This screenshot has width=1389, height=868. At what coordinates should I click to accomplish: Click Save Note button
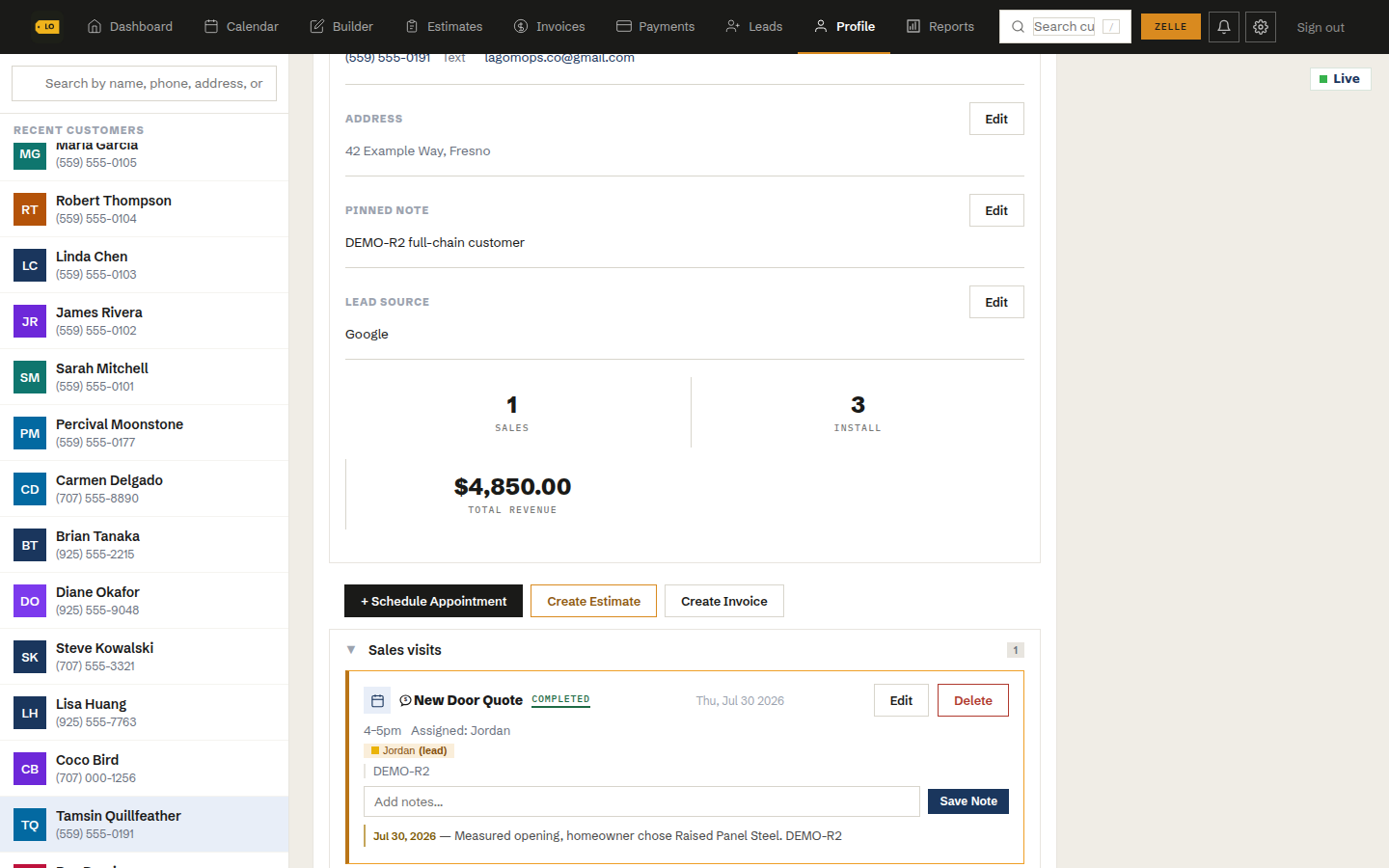[968, 801]
